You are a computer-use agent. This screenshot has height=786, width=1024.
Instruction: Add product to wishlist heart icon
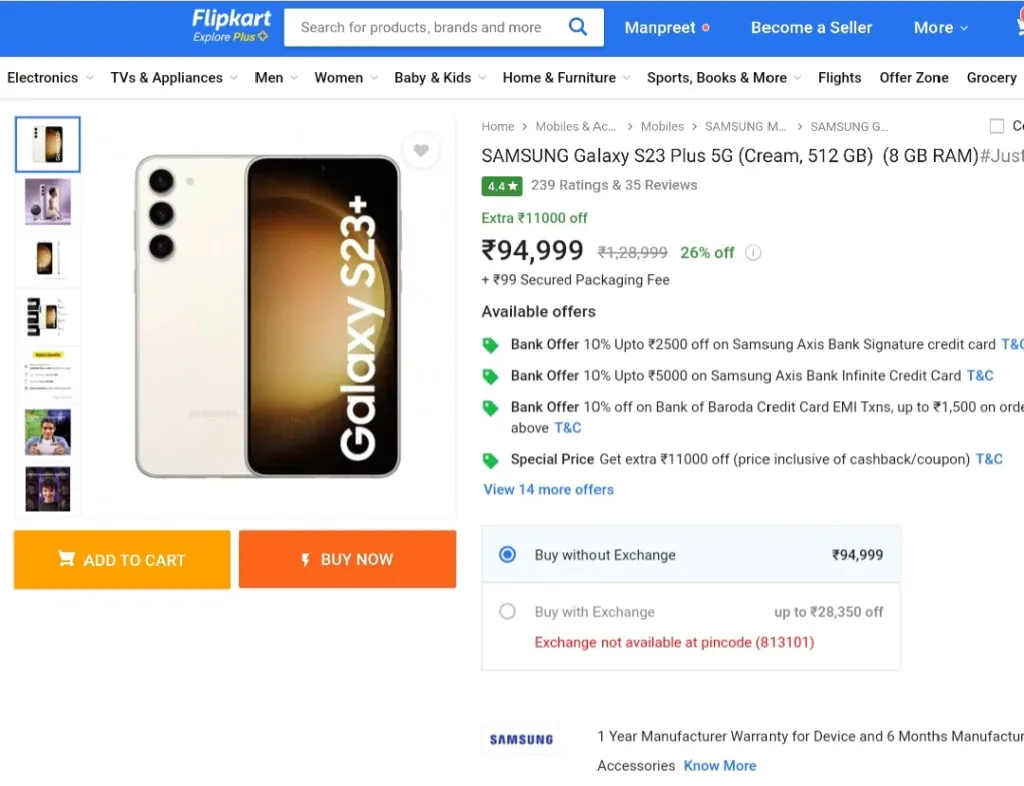(421, 150)
